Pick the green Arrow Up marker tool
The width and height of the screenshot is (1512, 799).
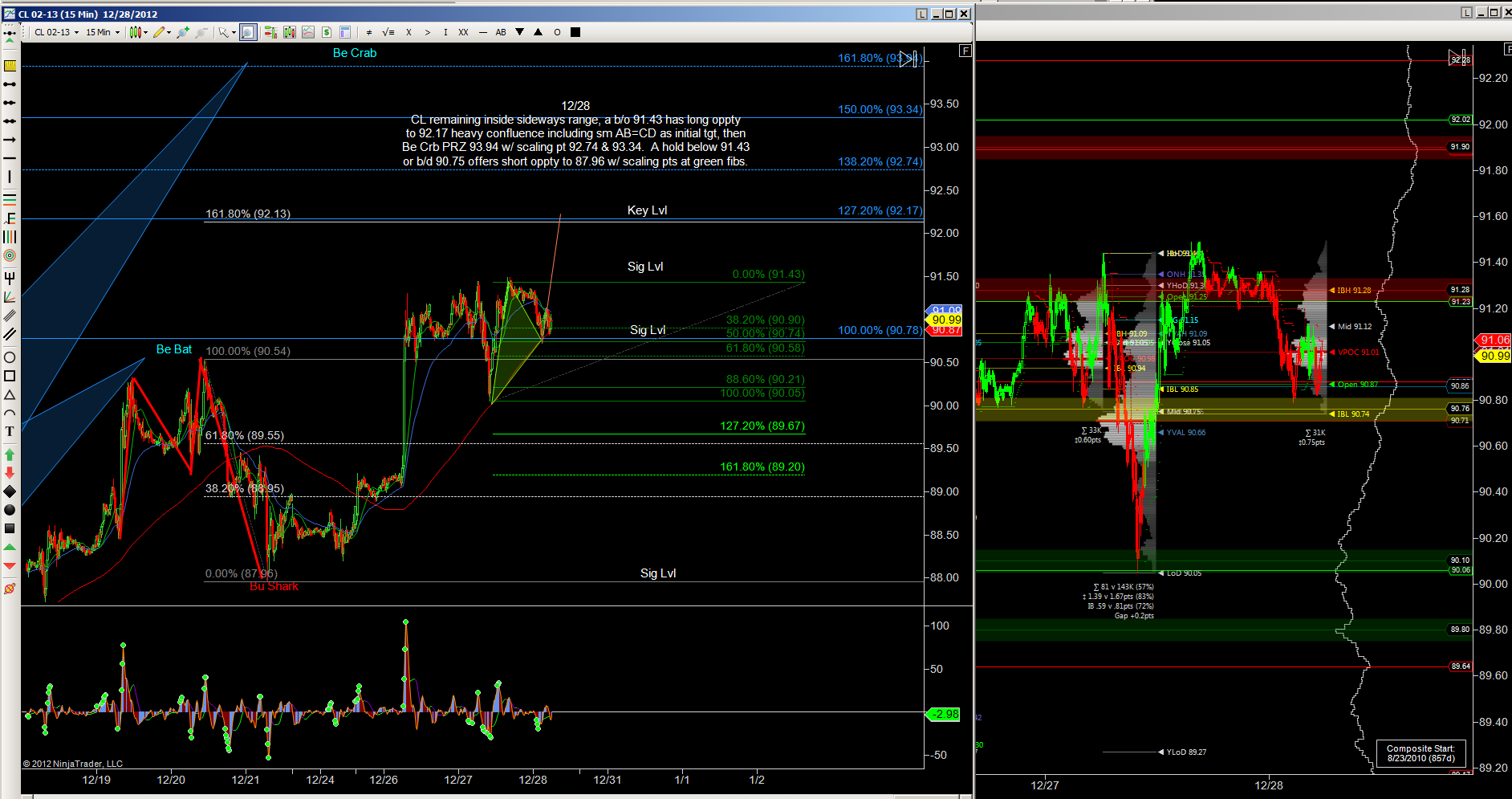point(10,455)
